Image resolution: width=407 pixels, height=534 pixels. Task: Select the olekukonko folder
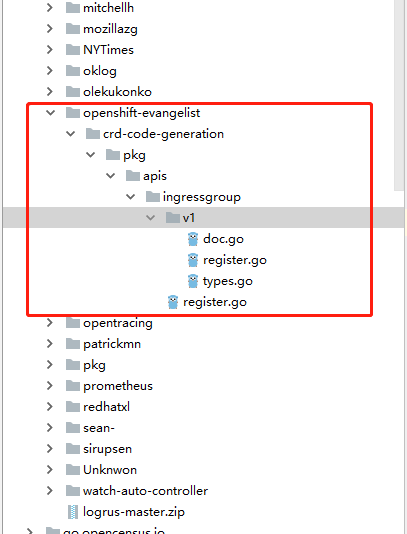coord(117,92)
